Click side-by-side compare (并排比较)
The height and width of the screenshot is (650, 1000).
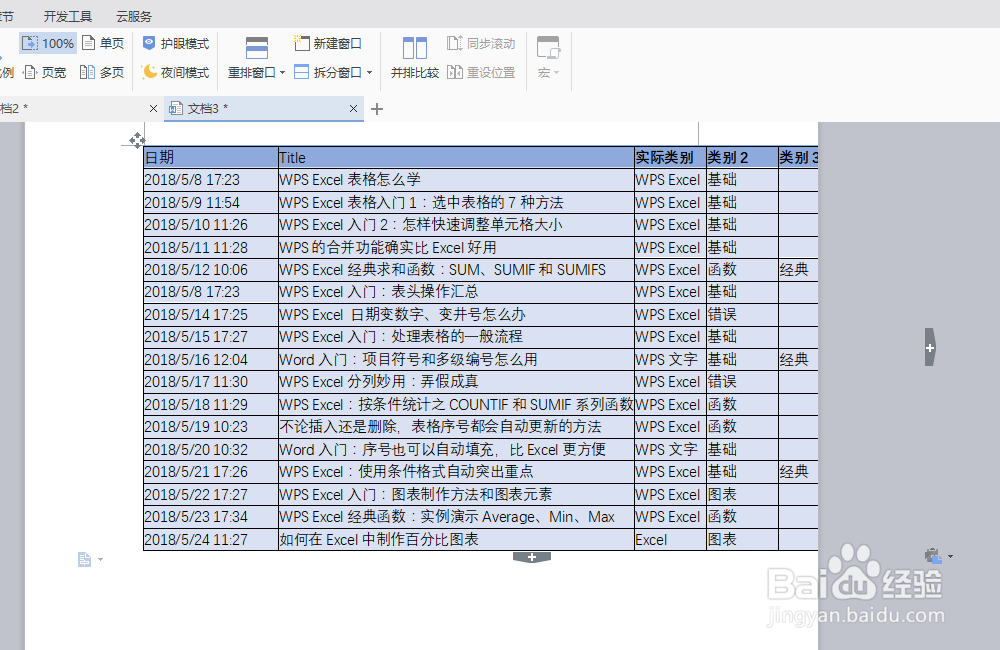point(415,58)
